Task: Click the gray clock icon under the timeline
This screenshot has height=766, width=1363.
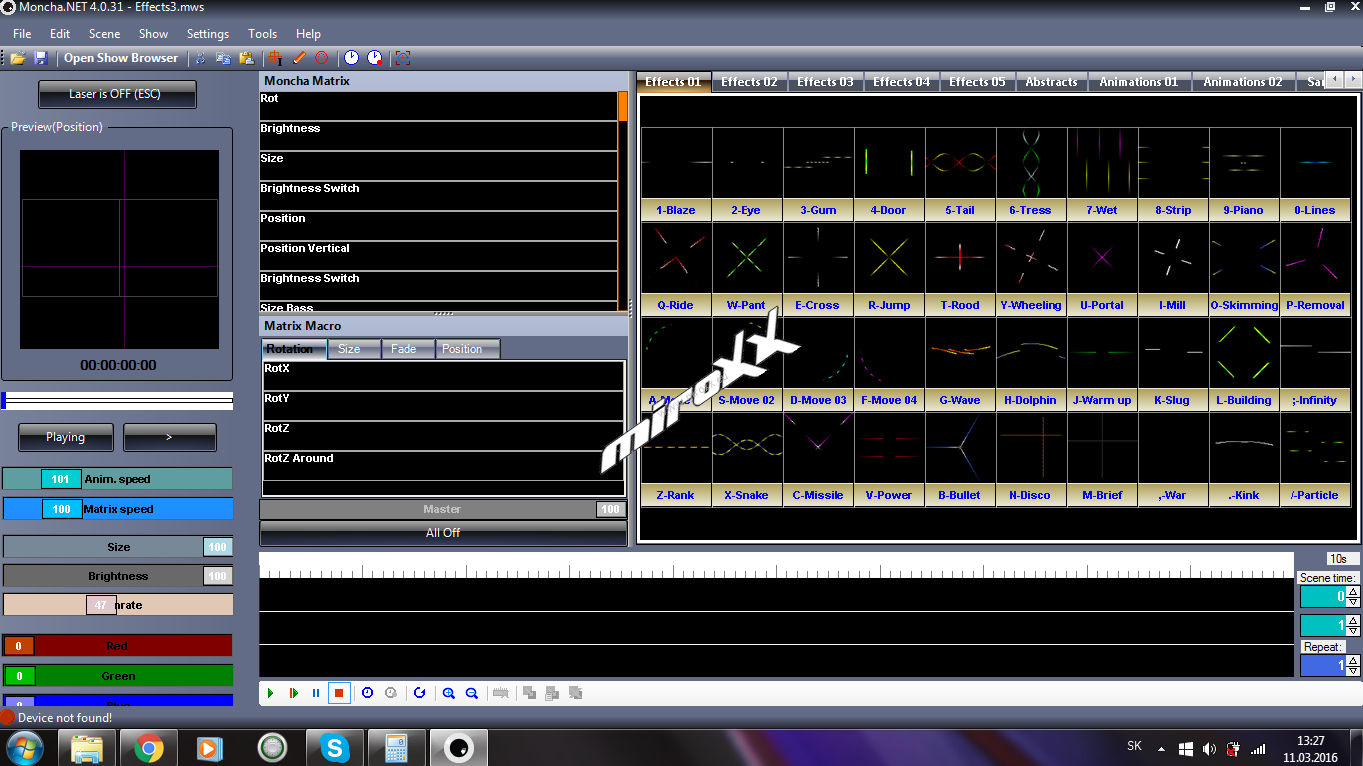Action: (x=390, y=692)
